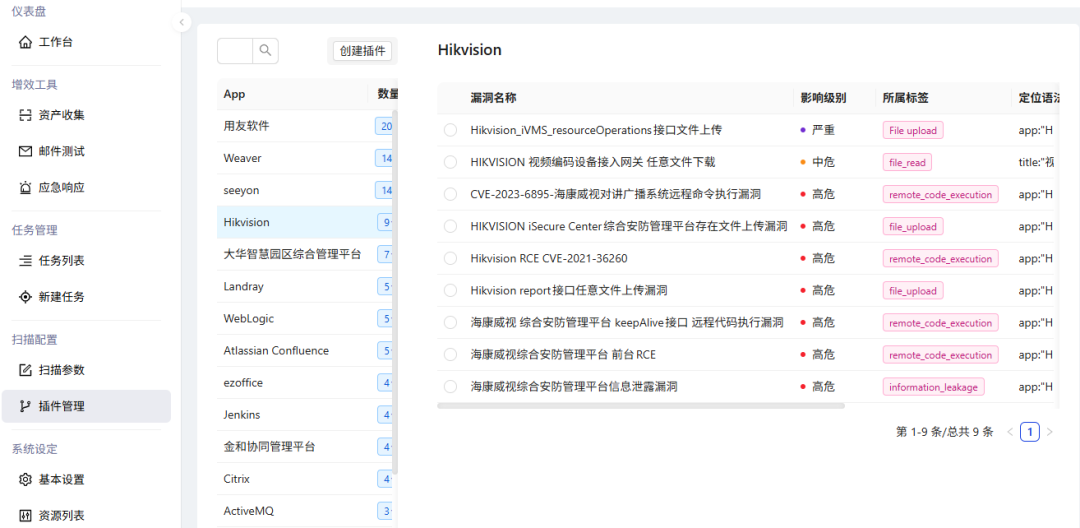The height and width of the screenshot is (528, 1080).
Task: Select radio for iSecure Center 文件上传漏洞 row
Action: (450, 226)
